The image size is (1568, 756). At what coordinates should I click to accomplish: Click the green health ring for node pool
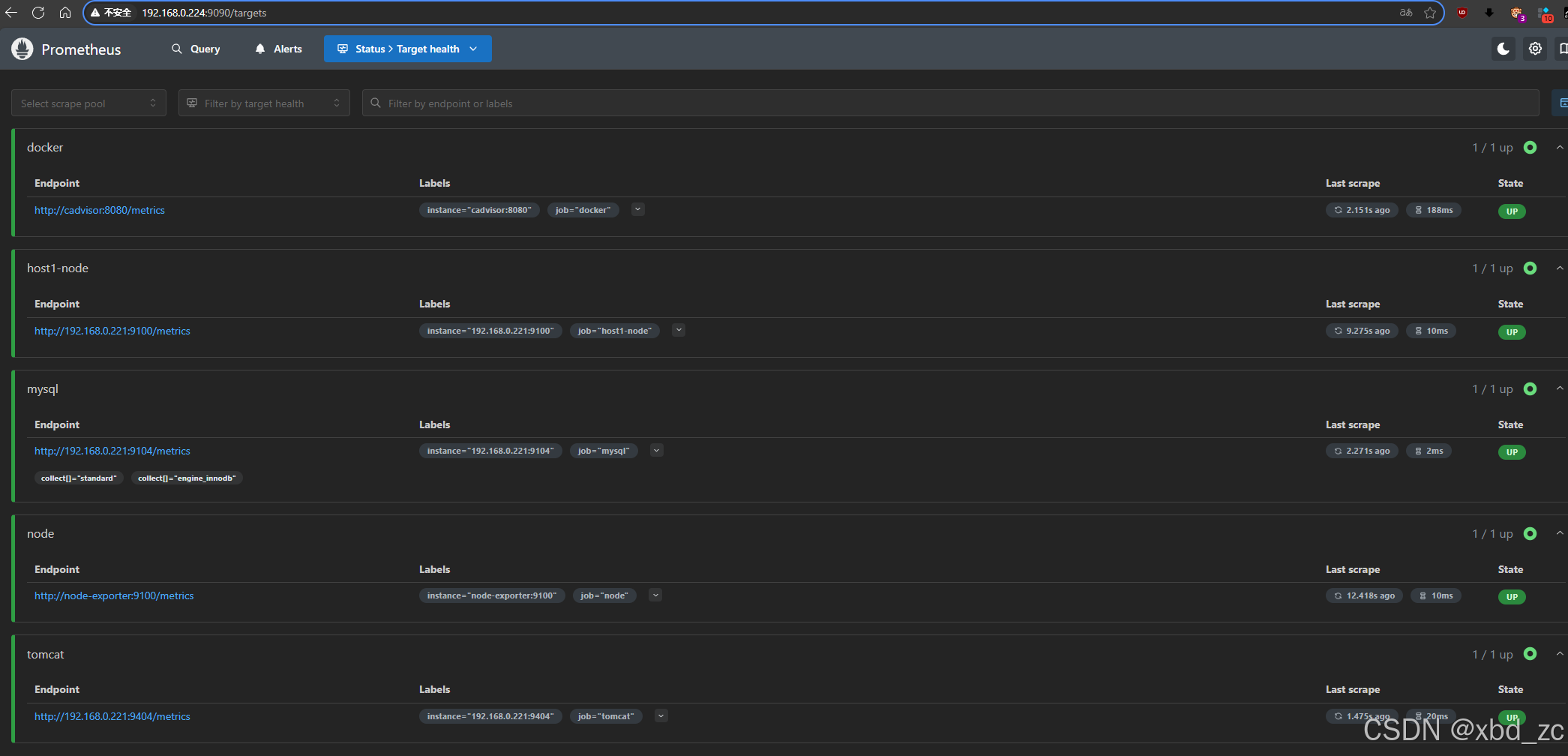(1531, 534)
